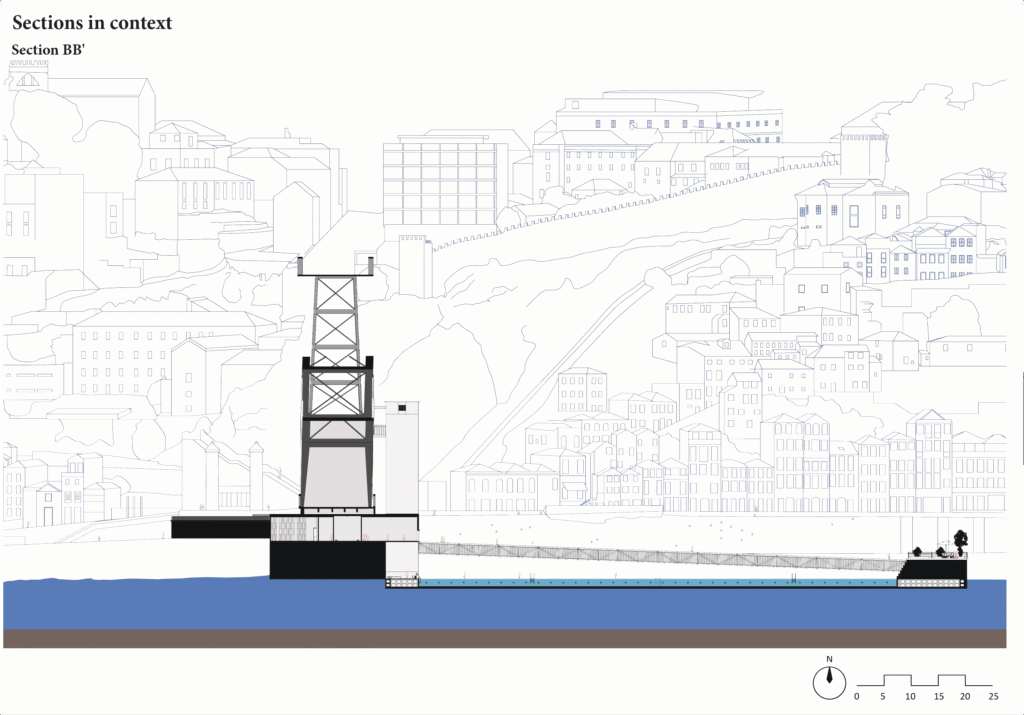1024x715 pixels.
Task: Click the 'Section BB'' subtitle
Action: 48,50
